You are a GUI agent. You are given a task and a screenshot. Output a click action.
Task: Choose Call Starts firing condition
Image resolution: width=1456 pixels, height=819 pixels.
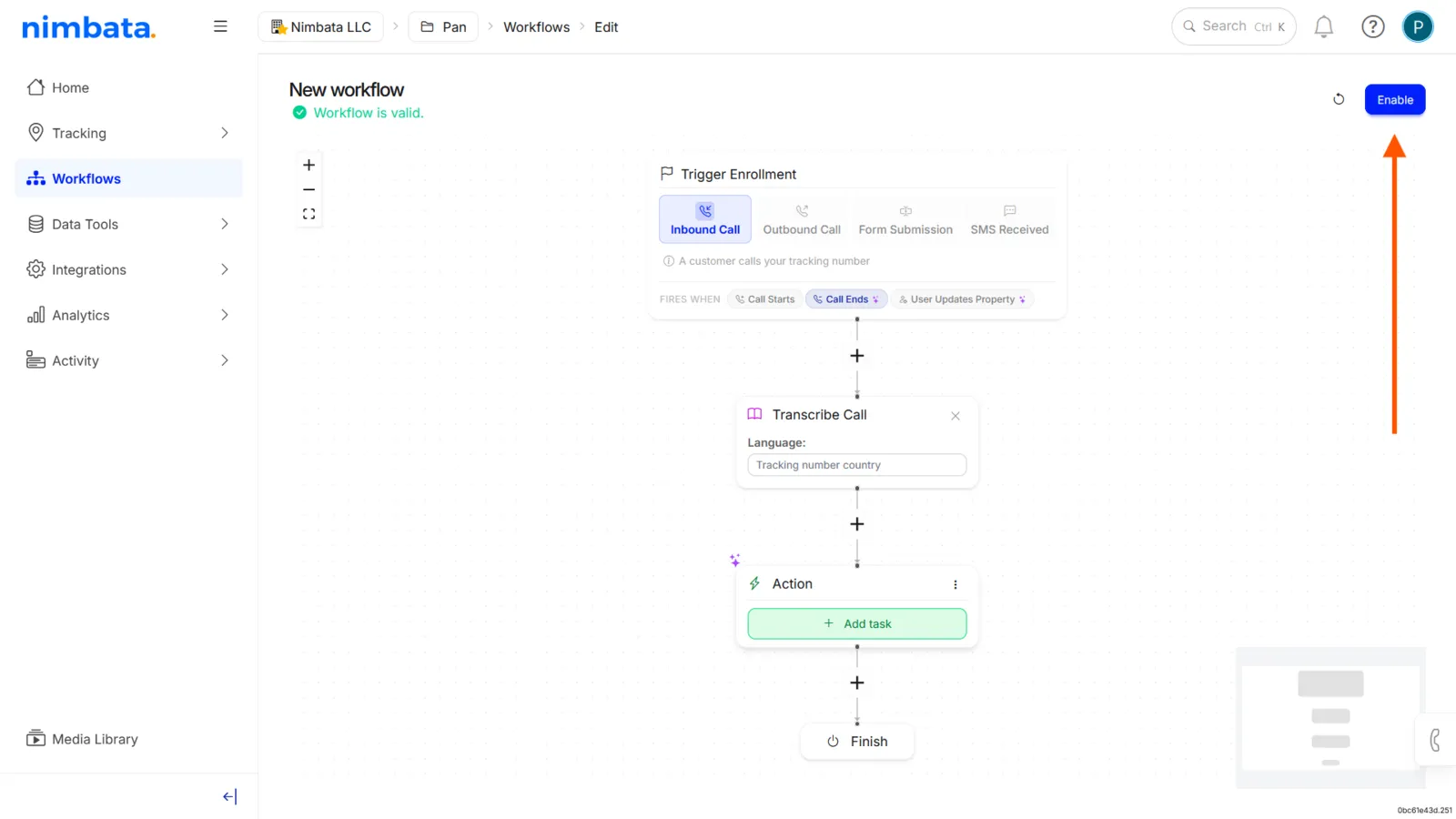(765, 299)
